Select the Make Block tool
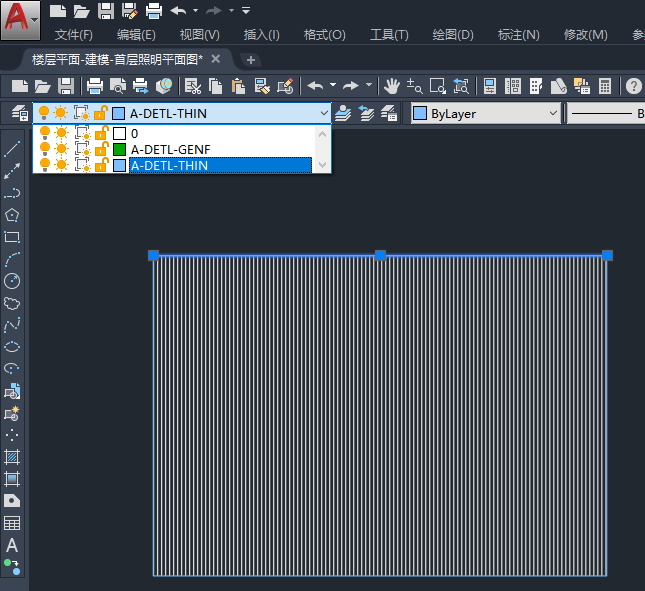The image size is (645, 591). pyautogui.click(x=12, y=413)
